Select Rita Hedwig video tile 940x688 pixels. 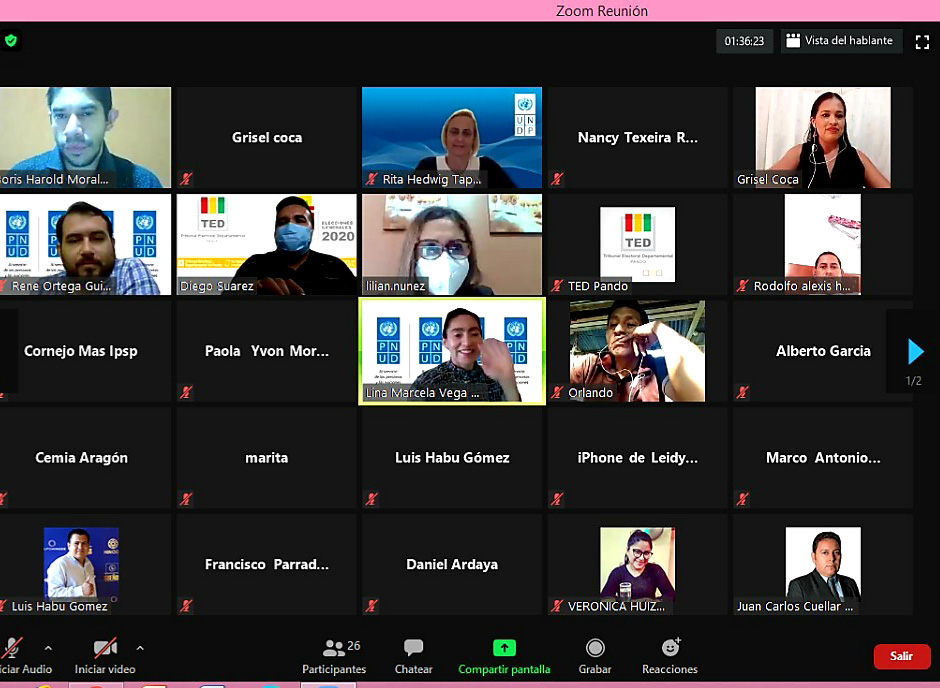pyautogui.click(x=452, y=137)
